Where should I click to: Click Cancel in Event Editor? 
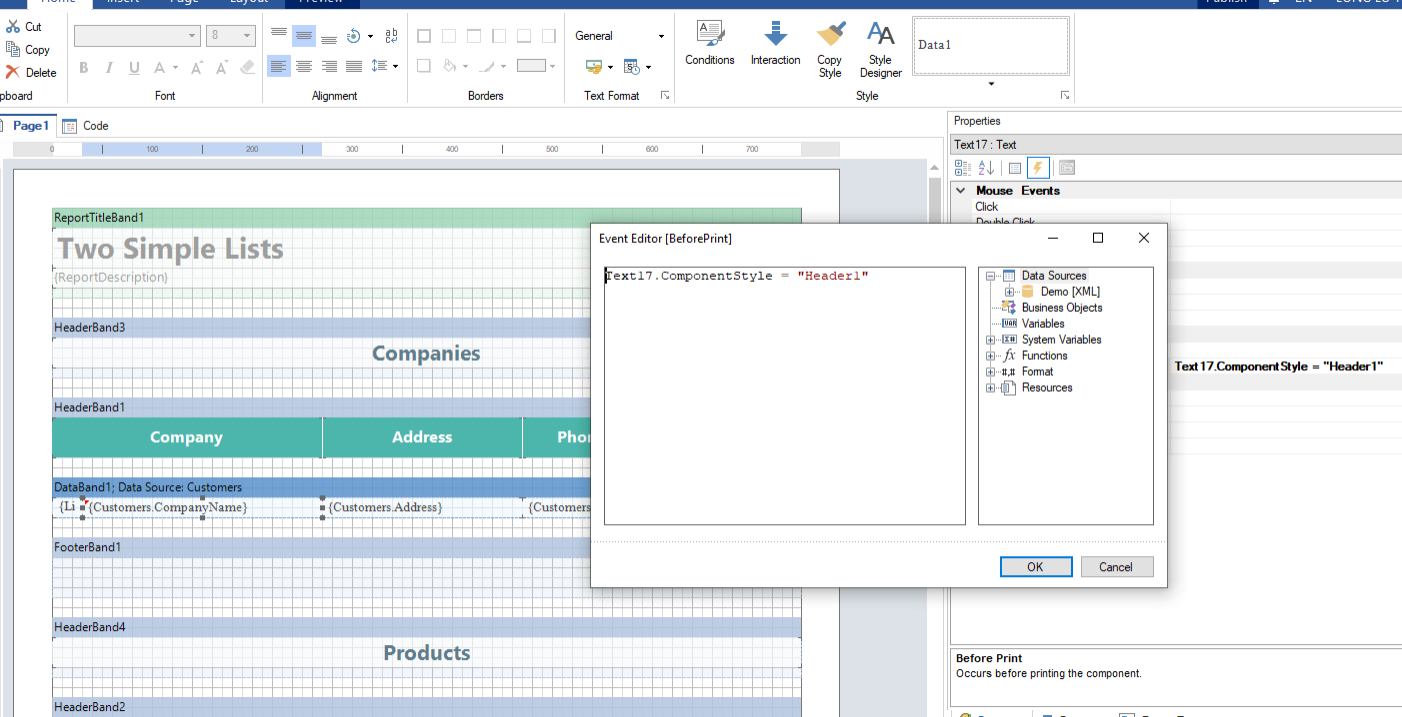coord(1116,567)
